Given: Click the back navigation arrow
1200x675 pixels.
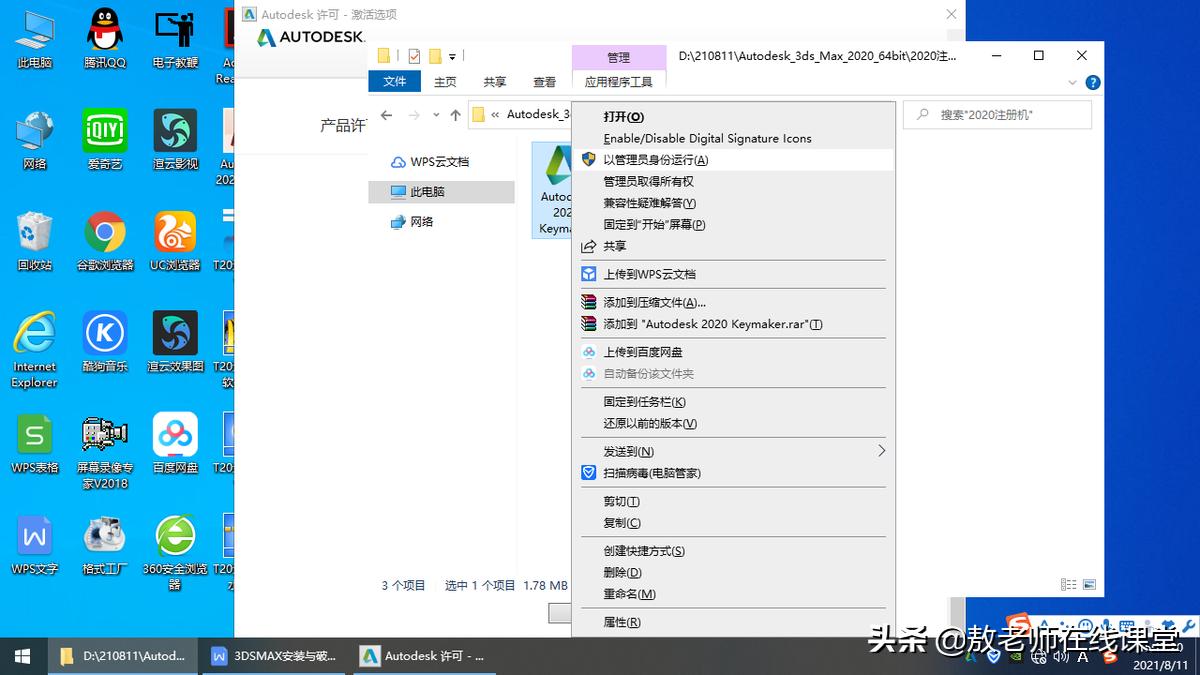Looking at the screenshot, I should tap(386, 114).
